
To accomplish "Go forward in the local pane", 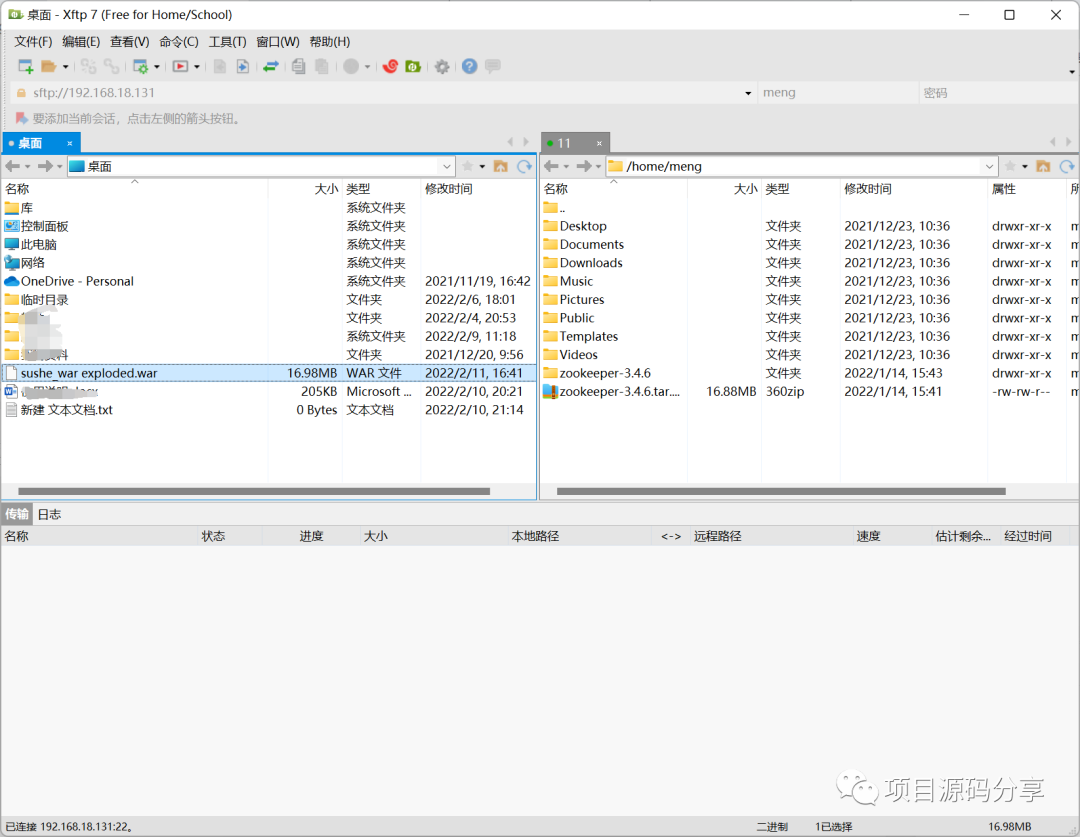I will click(x=45, y=166).
